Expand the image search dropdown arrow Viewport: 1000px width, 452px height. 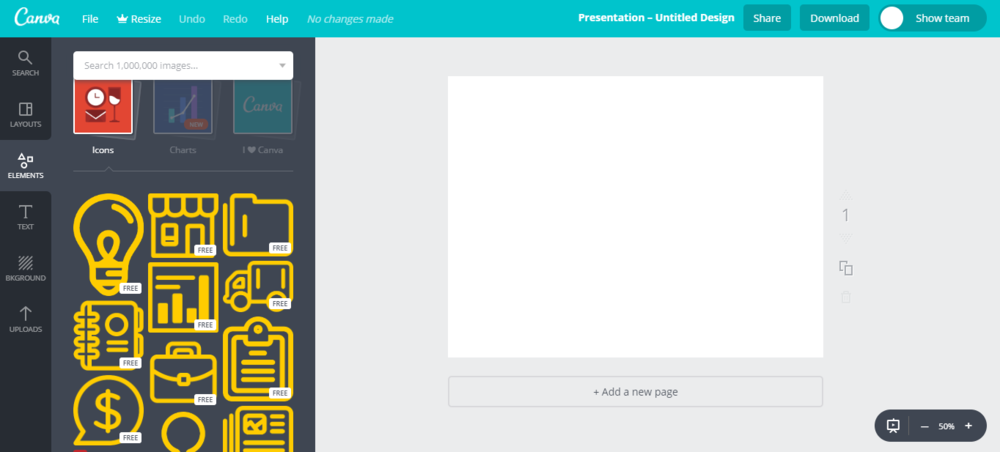coord(281,66)
